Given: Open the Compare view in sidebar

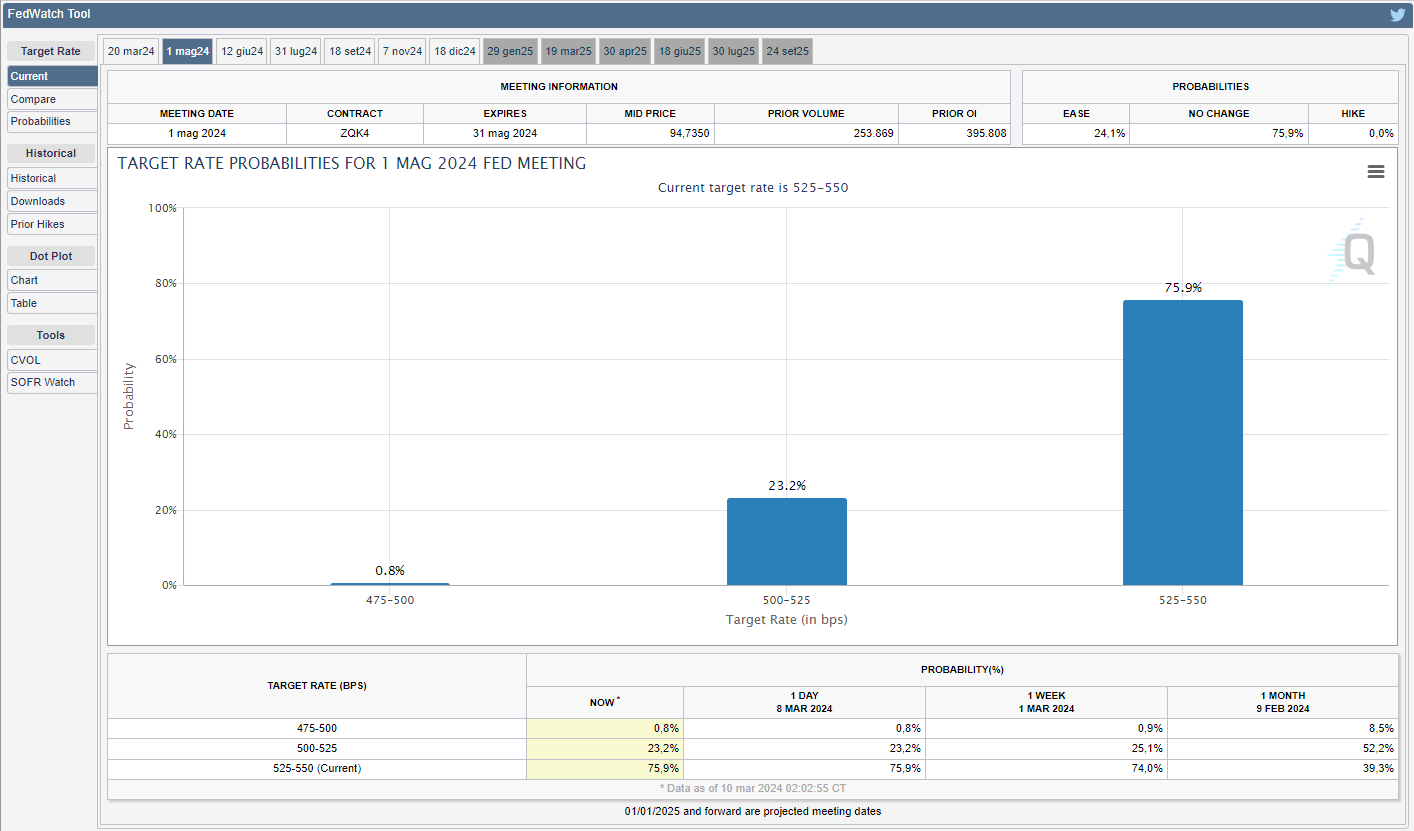Looking at the screenshot, I should coord(52,99).
